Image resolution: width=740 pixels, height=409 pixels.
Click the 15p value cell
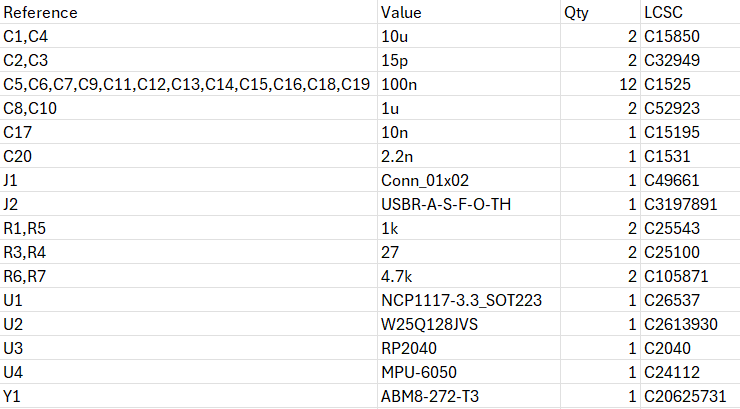[395, 61]
